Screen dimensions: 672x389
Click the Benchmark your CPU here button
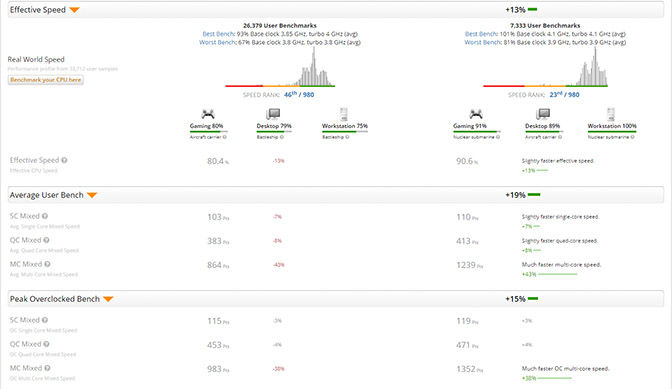[x=45, y=80]
